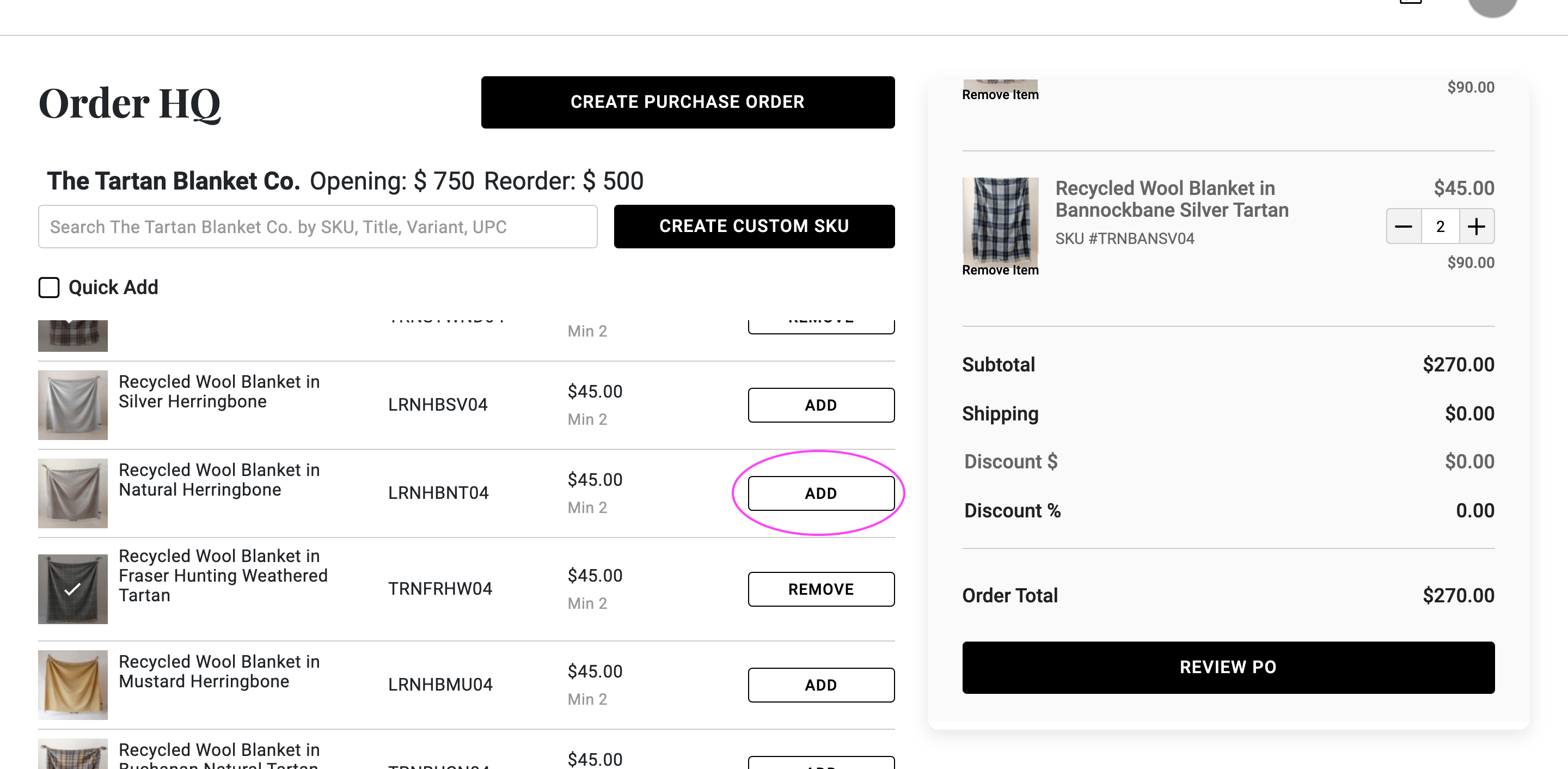Click the Bannockbane Silver Tartan cart image

tap(1000, 219)
